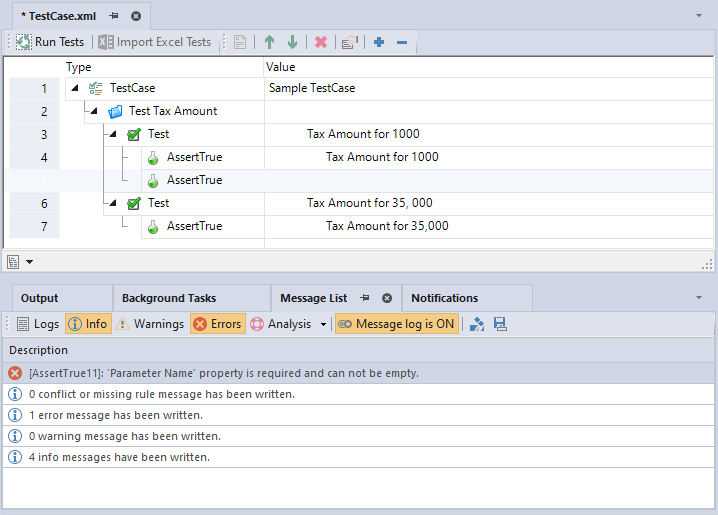Click the green check icon on row 3
The image size is (718, 515).
134,134
